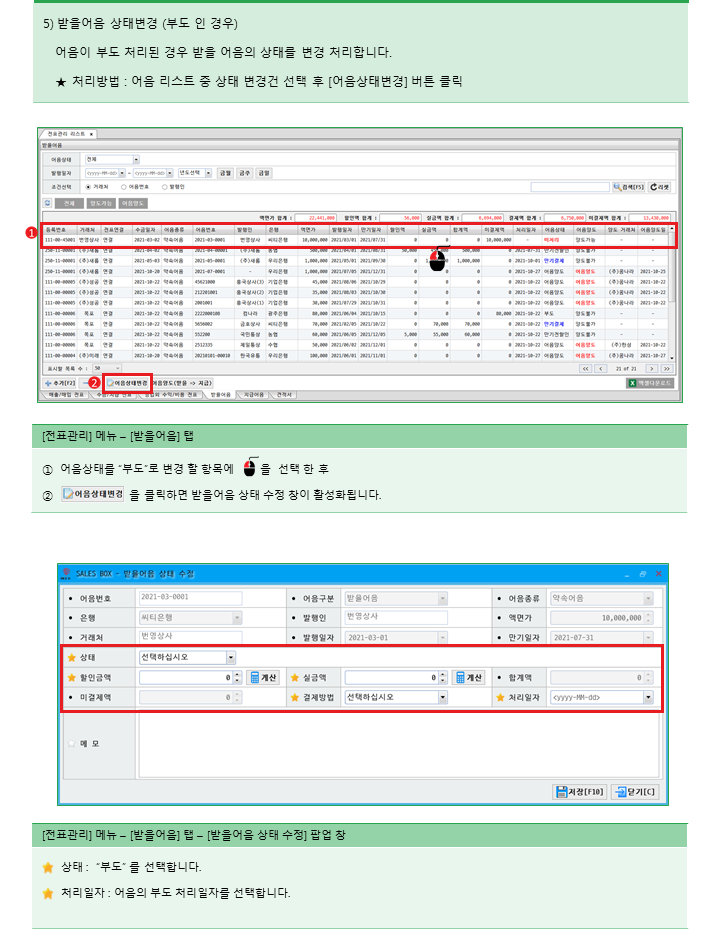
Task: Increase 할인금액 using the spinner arrows
Action: [x=237, y=674]
